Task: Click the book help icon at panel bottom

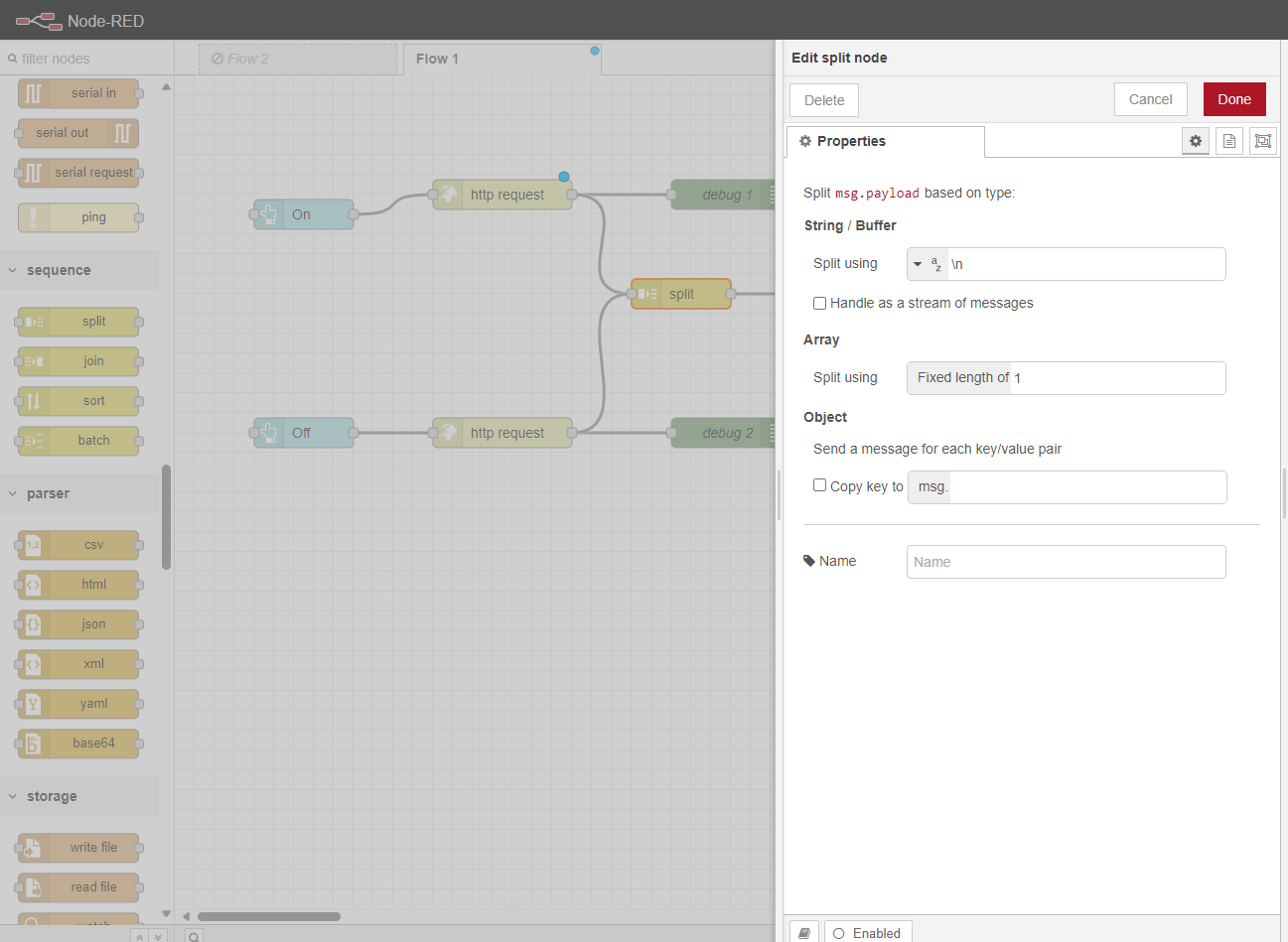Action: [804, 932]
